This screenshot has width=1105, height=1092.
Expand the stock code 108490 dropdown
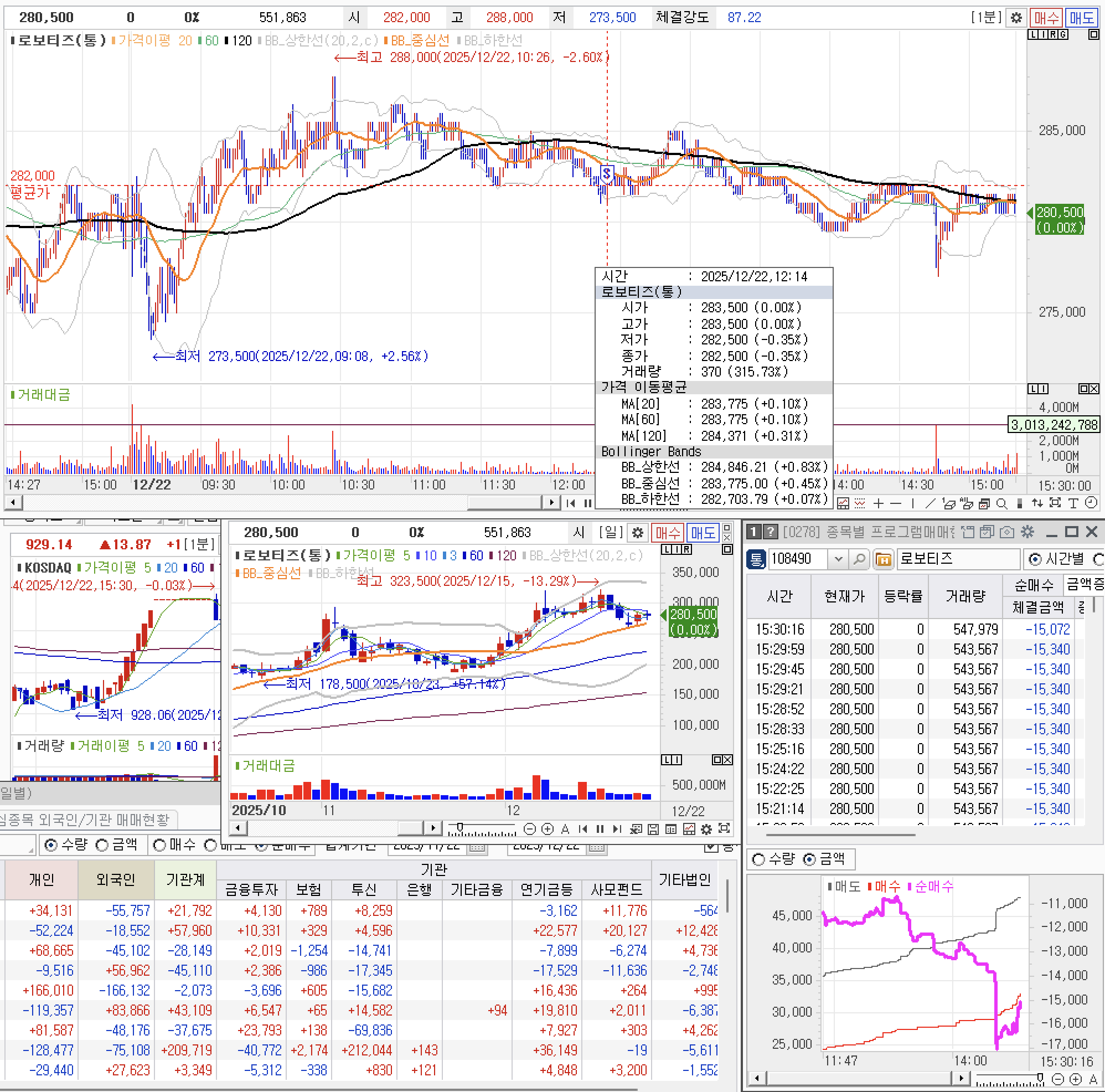839,559
